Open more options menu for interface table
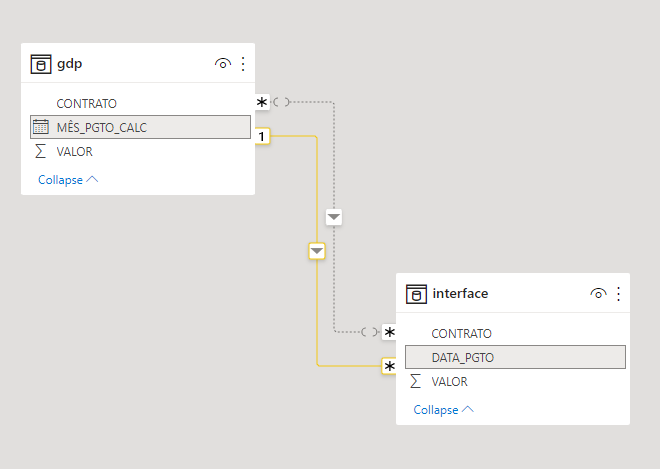Screen dimensions: 660x469 [618, 294]
